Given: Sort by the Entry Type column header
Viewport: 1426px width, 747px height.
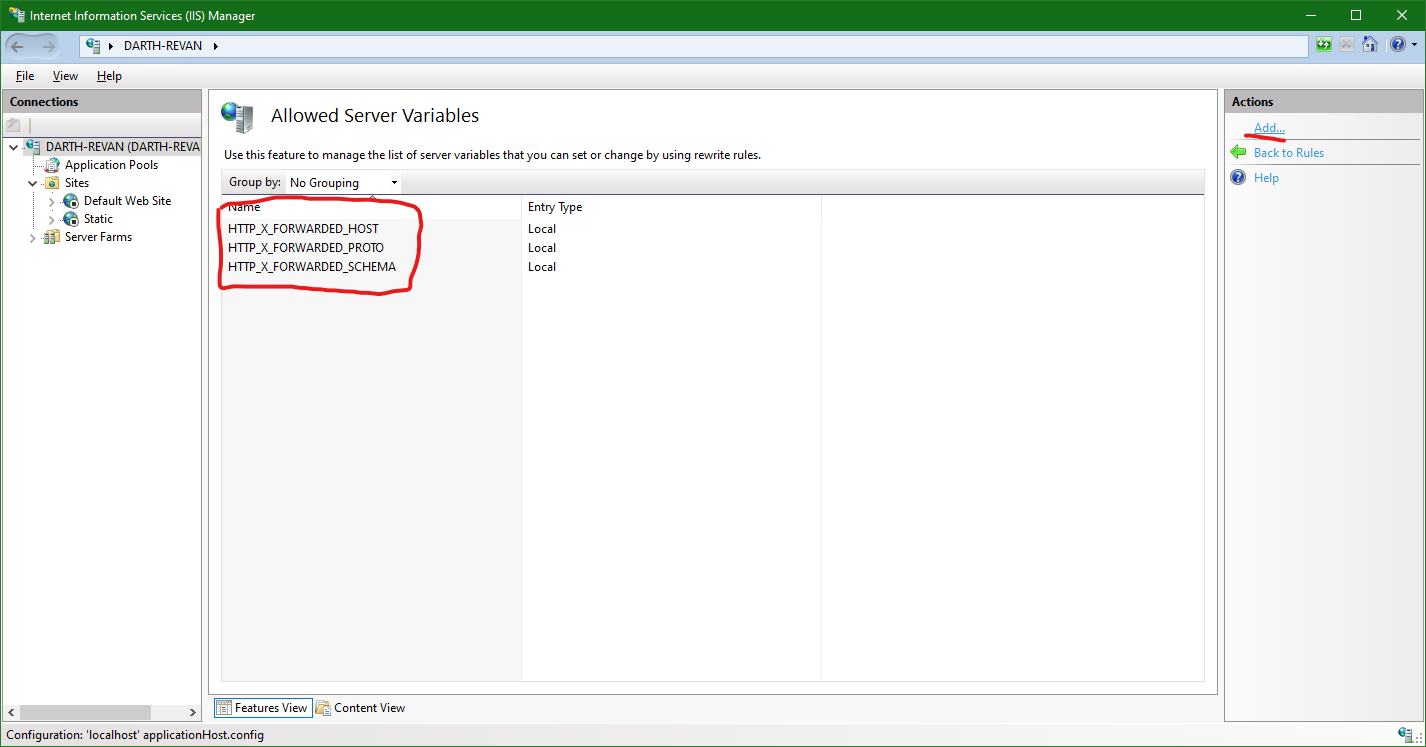Looking at the screenshot, I should point(554,206).
